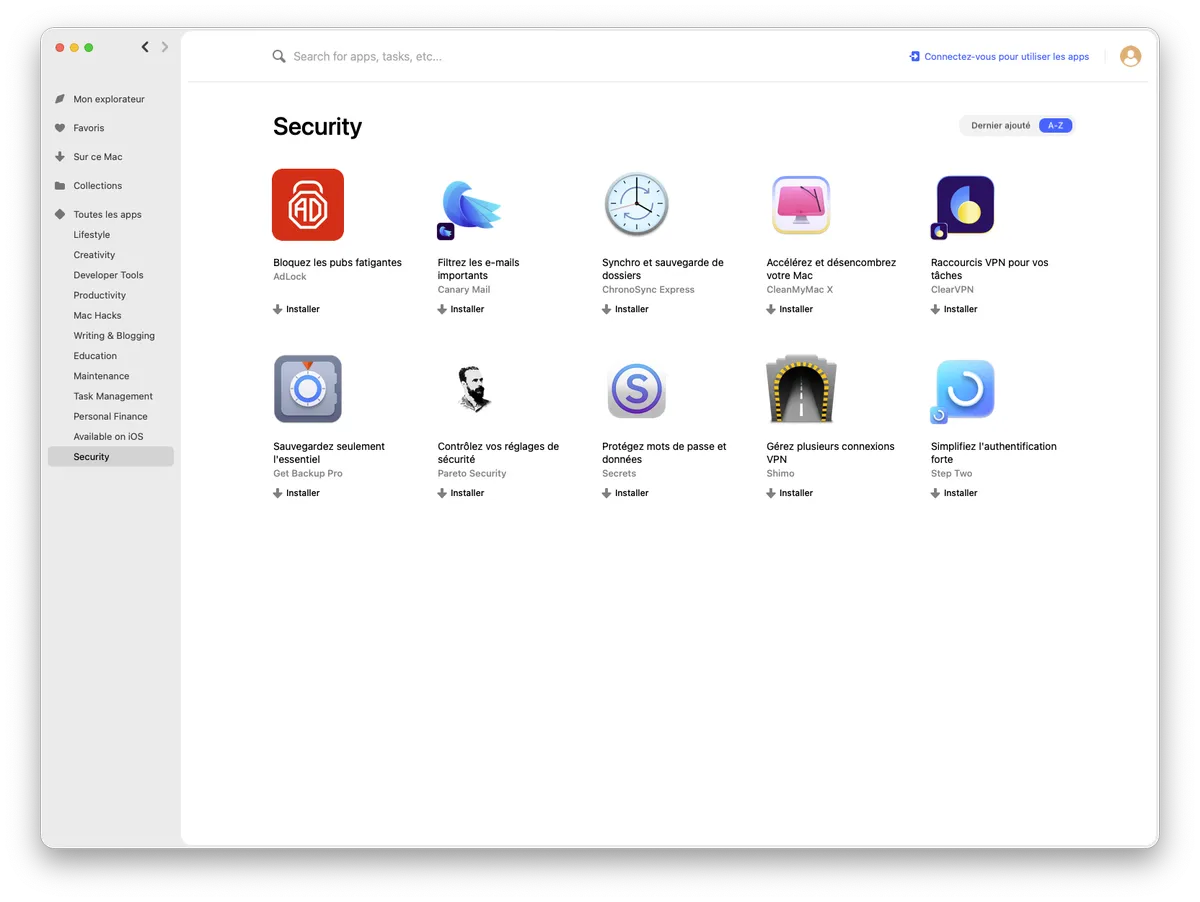Install Shimo
The width and height of the screenshot is (1200, 902).
[x=790, y=493]
